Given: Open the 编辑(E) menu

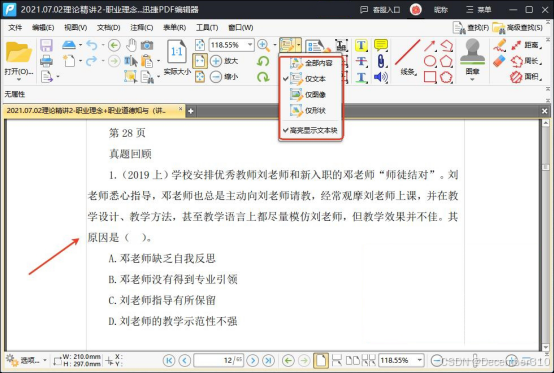Looking at the screenshot, I should [43, 28].
